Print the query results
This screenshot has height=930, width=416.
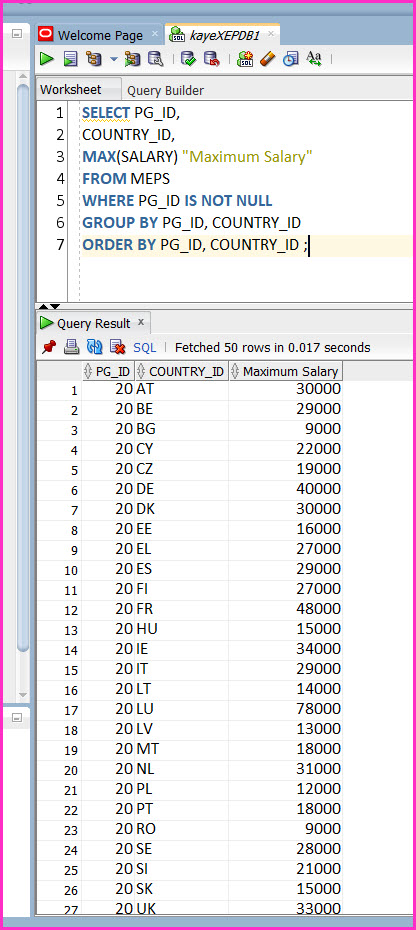click(71, 347)
